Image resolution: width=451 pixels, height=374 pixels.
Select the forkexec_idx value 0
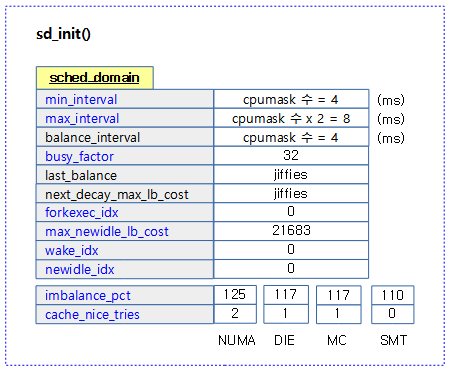point(291,212)
